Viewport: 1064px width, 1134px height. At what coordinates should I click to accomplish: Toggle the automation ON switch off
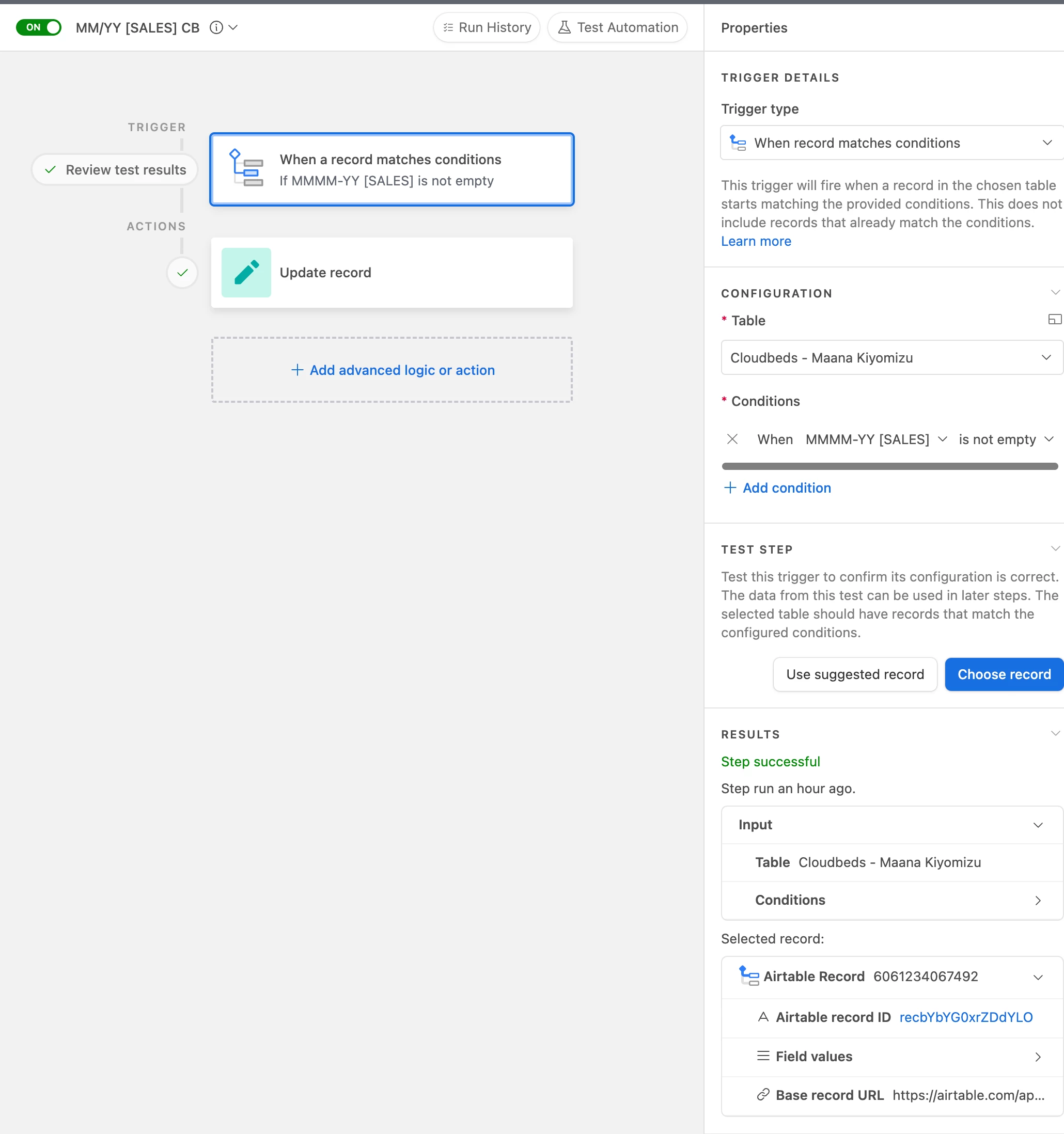tap(38, 27)
